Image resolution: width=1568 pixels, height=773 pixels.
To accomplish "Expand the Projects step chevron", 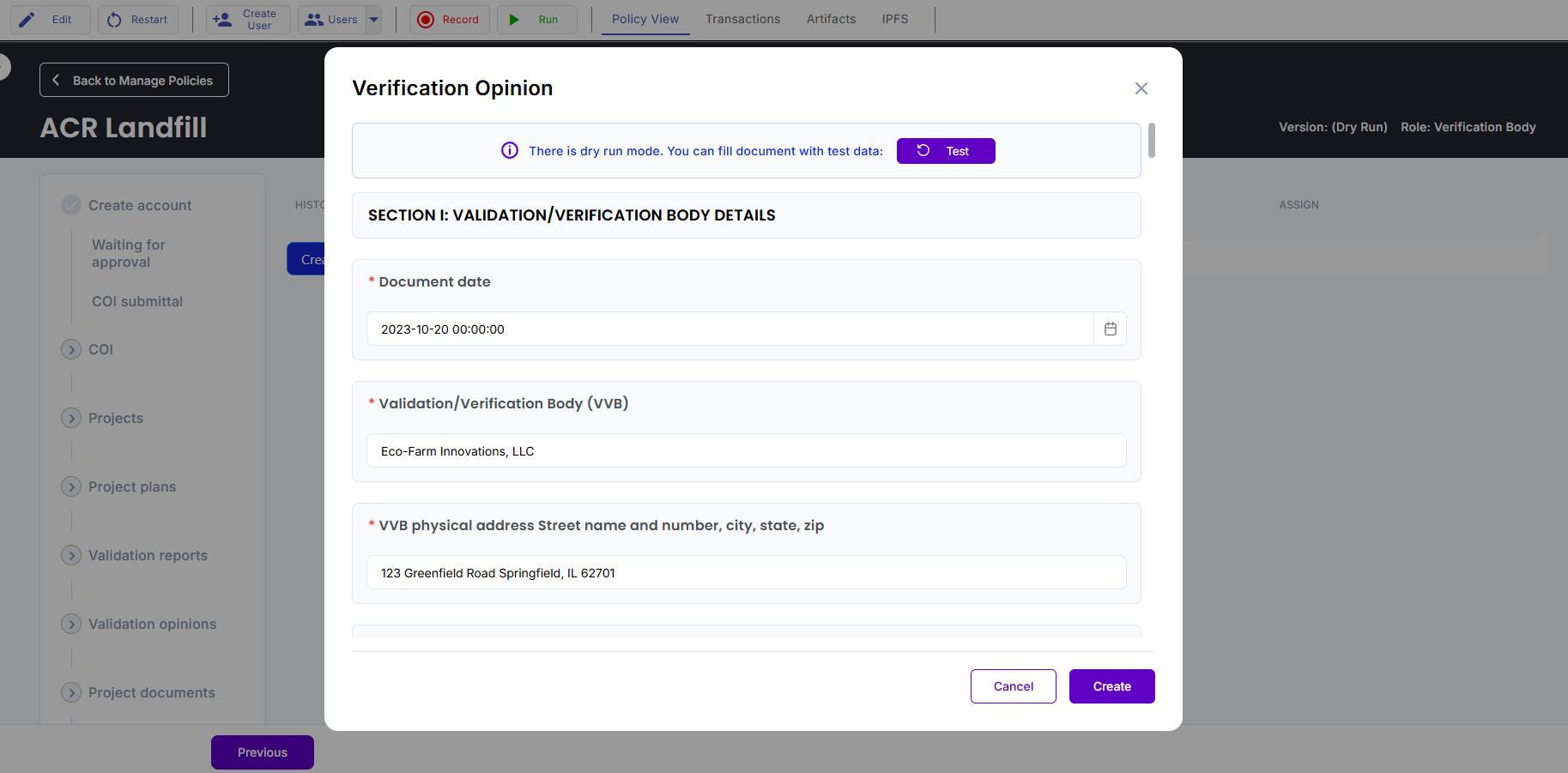I will [x=71, y=418].
